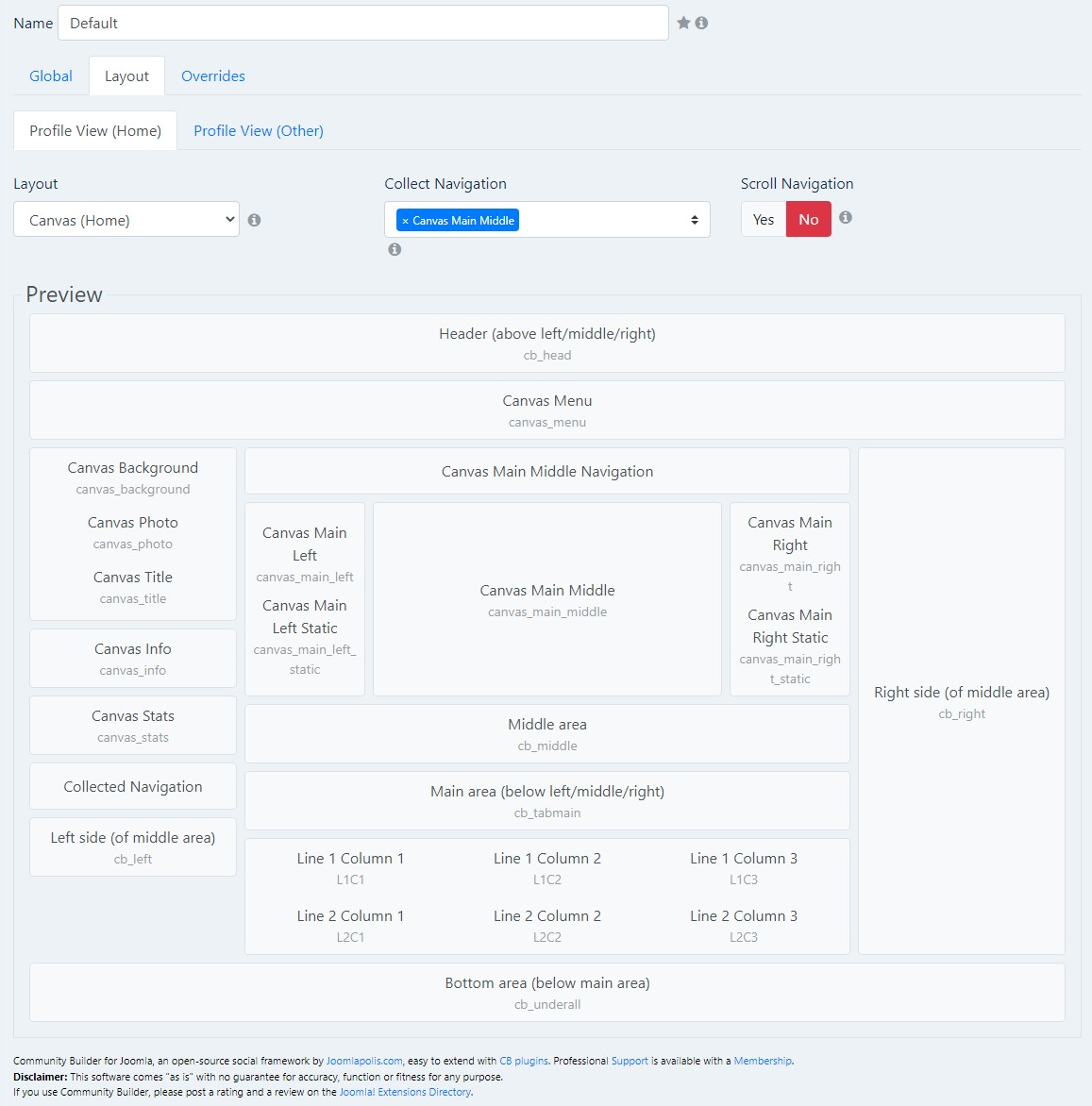This screenshot has height=1106, width=1092.
Task: Open the Overrides tab
Action: (213, 76)
